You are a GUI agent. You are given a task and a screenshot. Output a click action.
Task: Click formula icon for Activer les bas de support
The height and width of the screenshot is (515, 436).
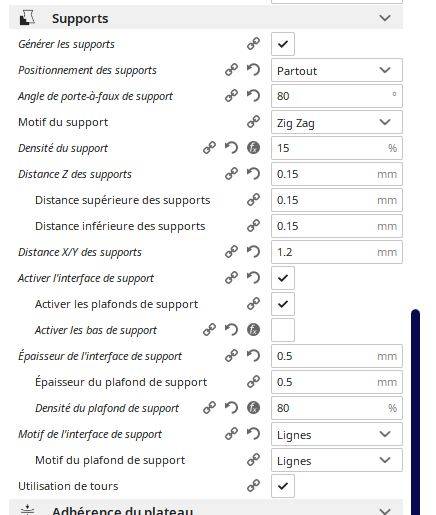click(253, 330)
